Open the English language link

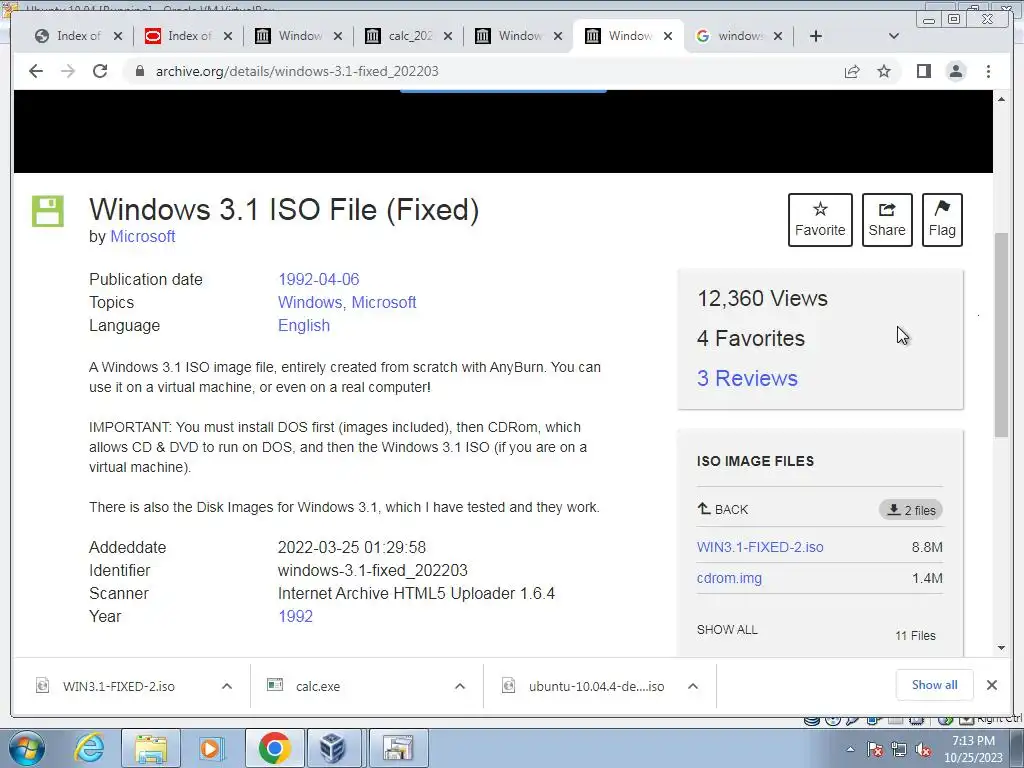click(x=304, y=325)
